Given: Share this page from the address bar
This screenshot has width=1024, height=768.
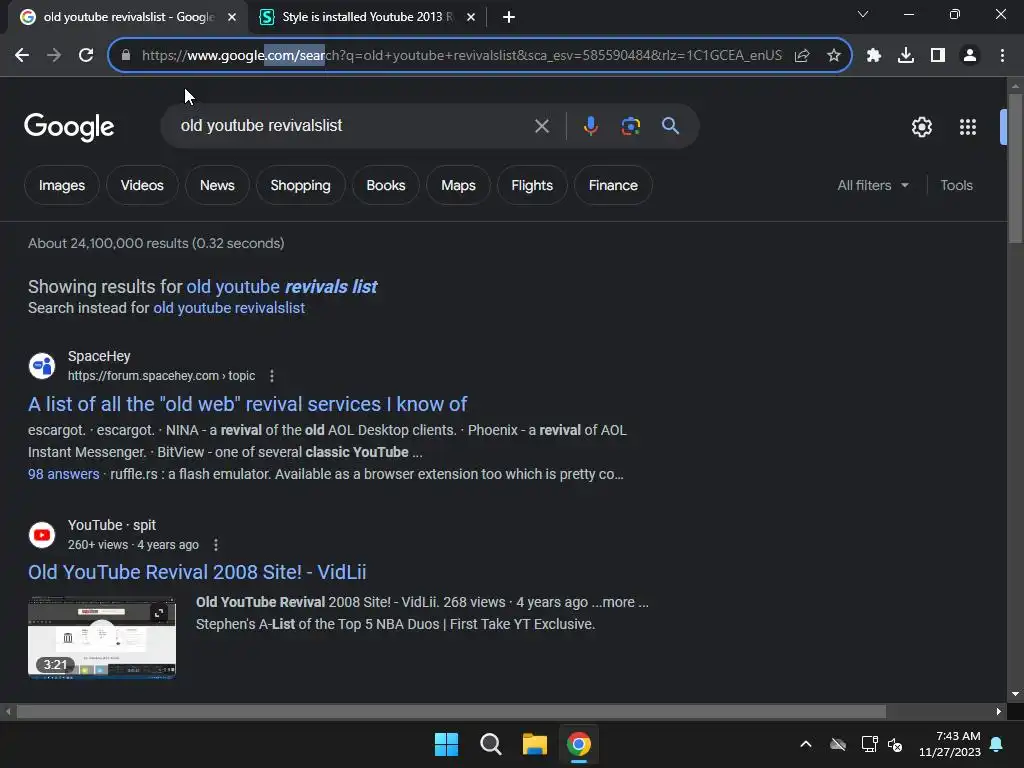Looking at the screenshot, I should pyautogui.click(x=802, y=56).
